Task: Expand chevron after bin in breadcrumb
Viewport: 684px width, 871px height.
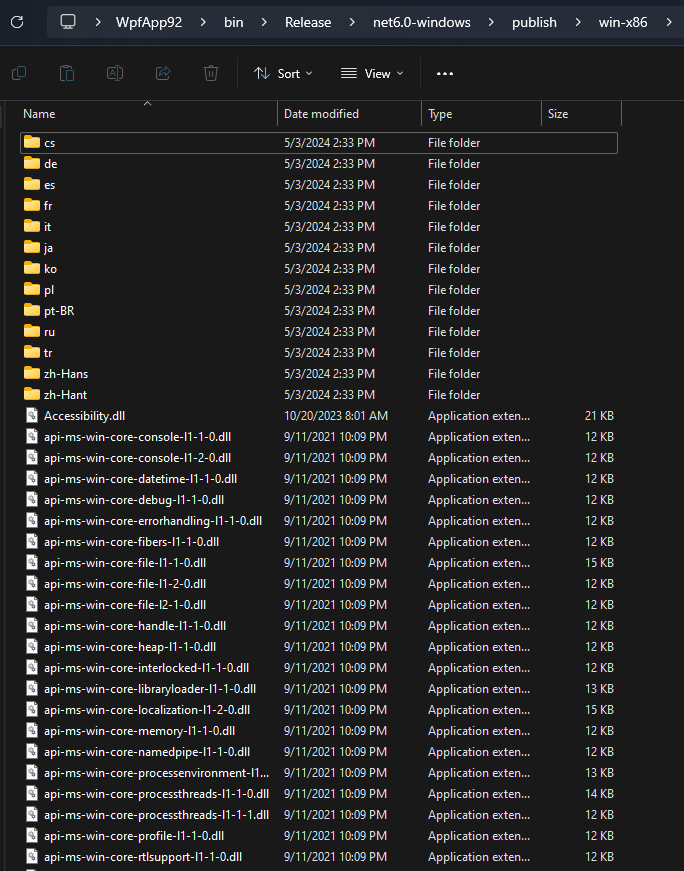Action: 264,22
